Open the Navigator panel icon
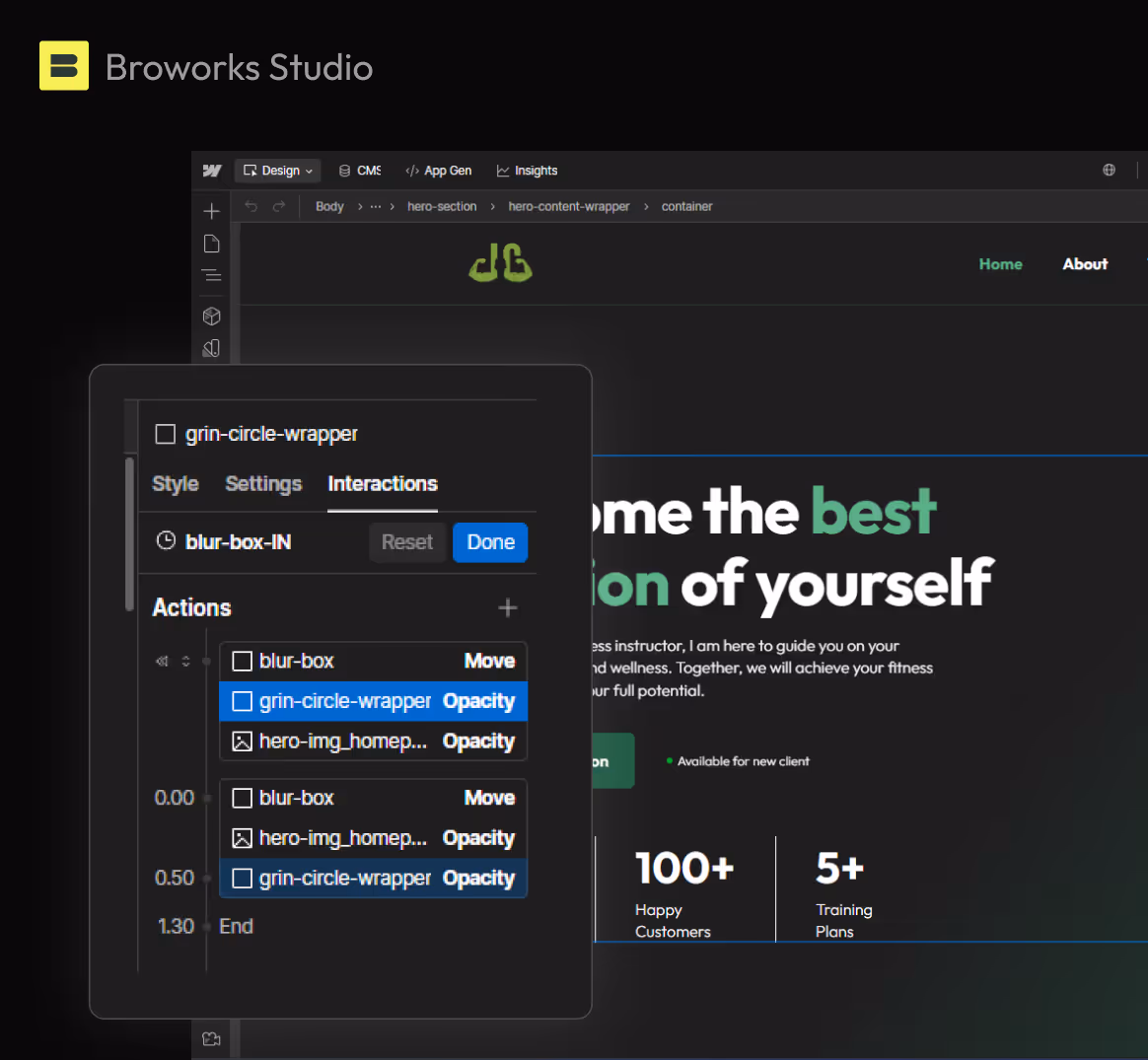The width and height of the screenshot is (1148, 1060). [211, 275]
